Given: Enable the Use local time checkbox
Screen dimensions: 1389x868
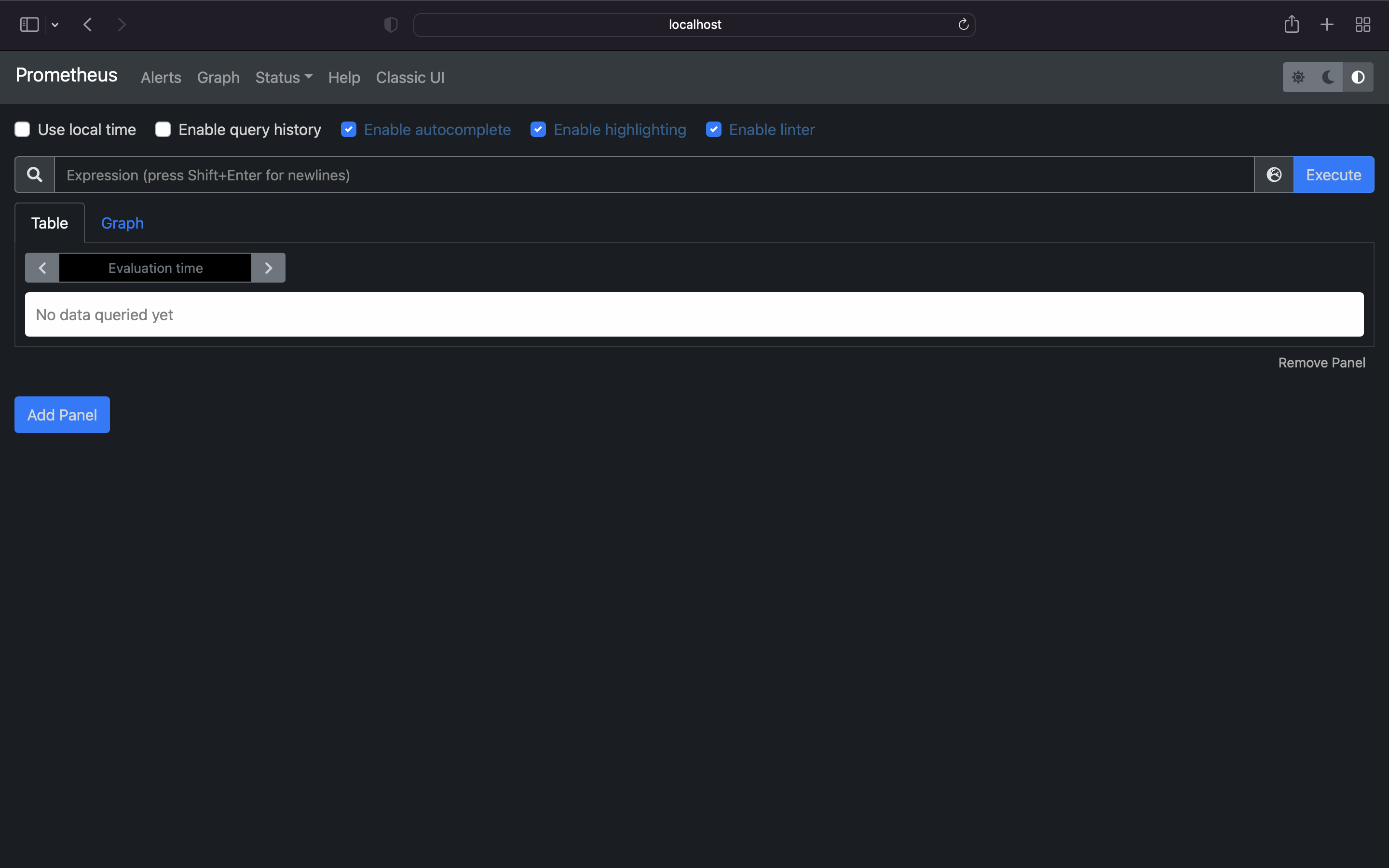Looking at the screenshot, I should (22, 129).
